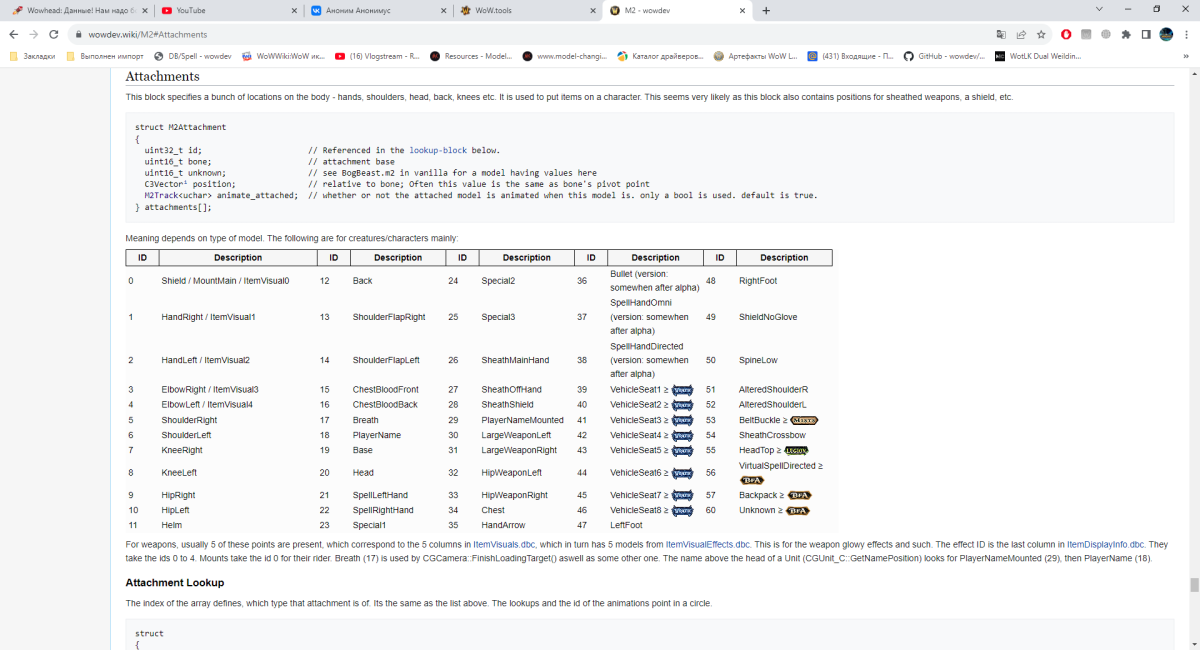This screenshot has height=650, width=1200.
Task: Open the lookup-block link in the code
Action: (437, 150)
